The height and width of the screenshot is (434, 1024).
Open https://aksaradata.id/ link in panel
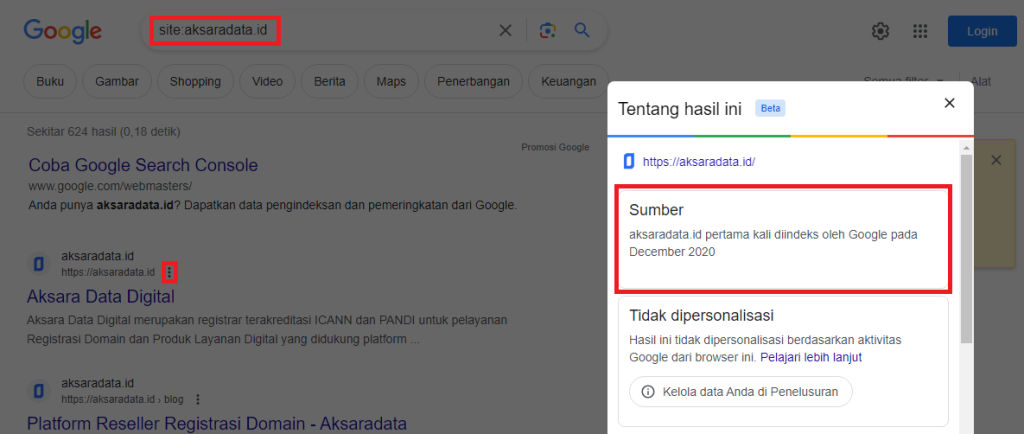(699, 162)
